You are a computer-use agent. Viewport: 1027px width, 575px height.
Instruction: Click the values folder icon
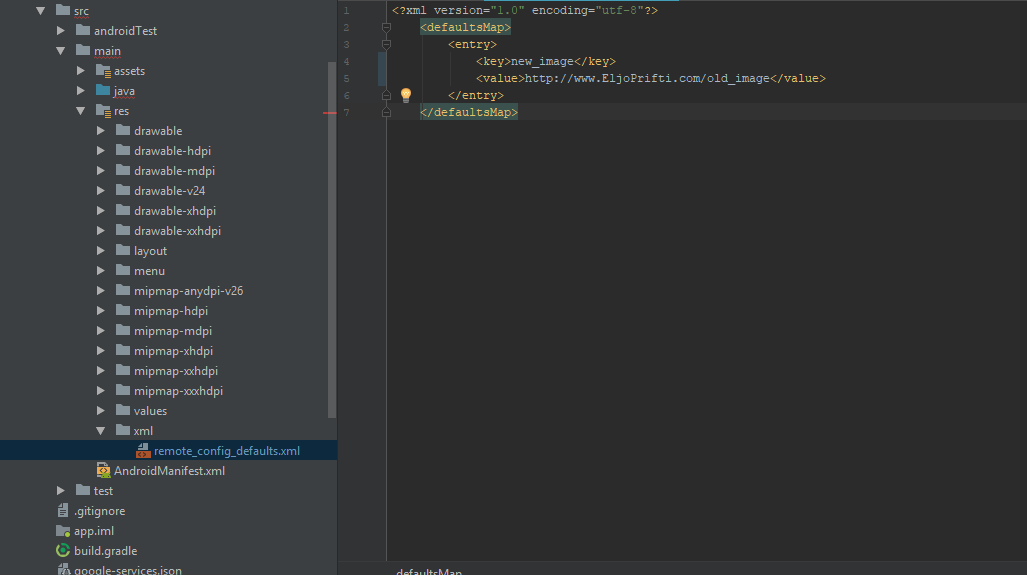[x=123, y=410]
